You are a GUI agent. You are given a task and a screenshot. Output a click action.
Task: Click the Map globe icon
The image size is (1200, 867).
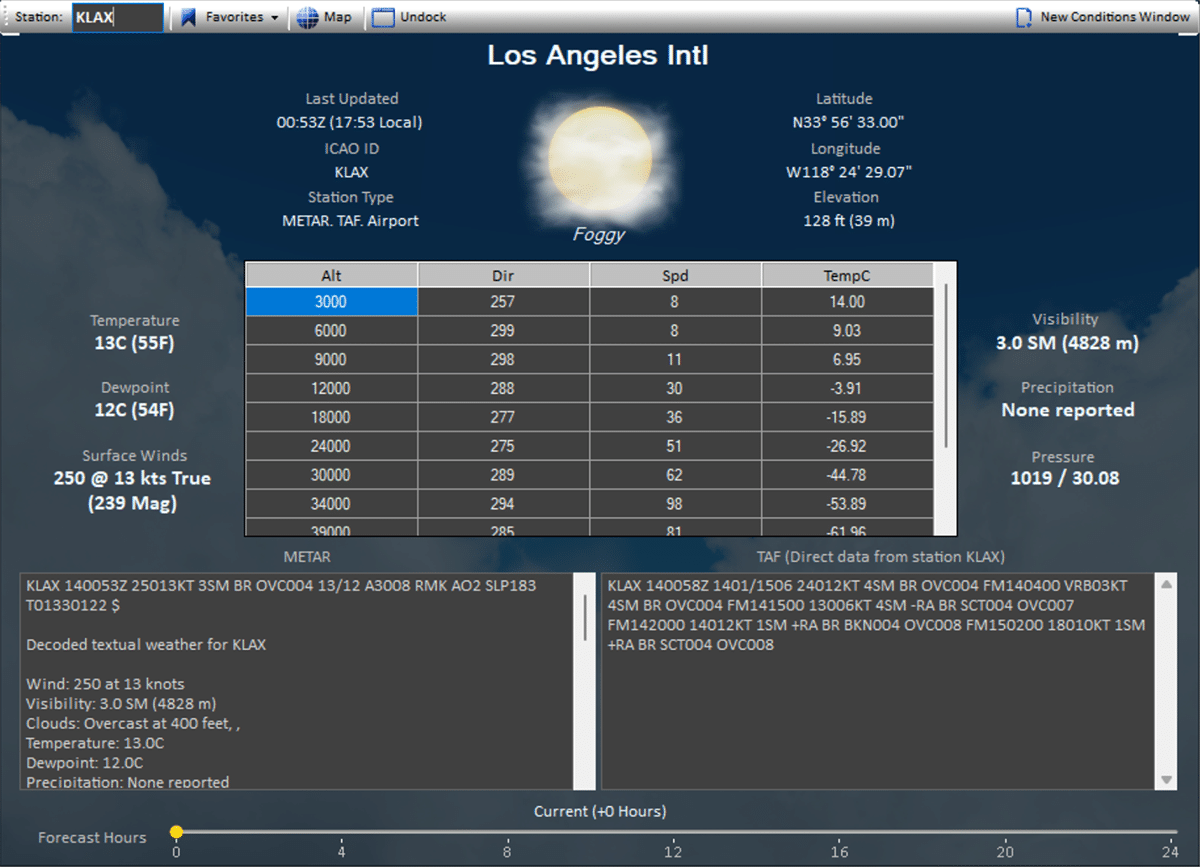click(307, 17)
